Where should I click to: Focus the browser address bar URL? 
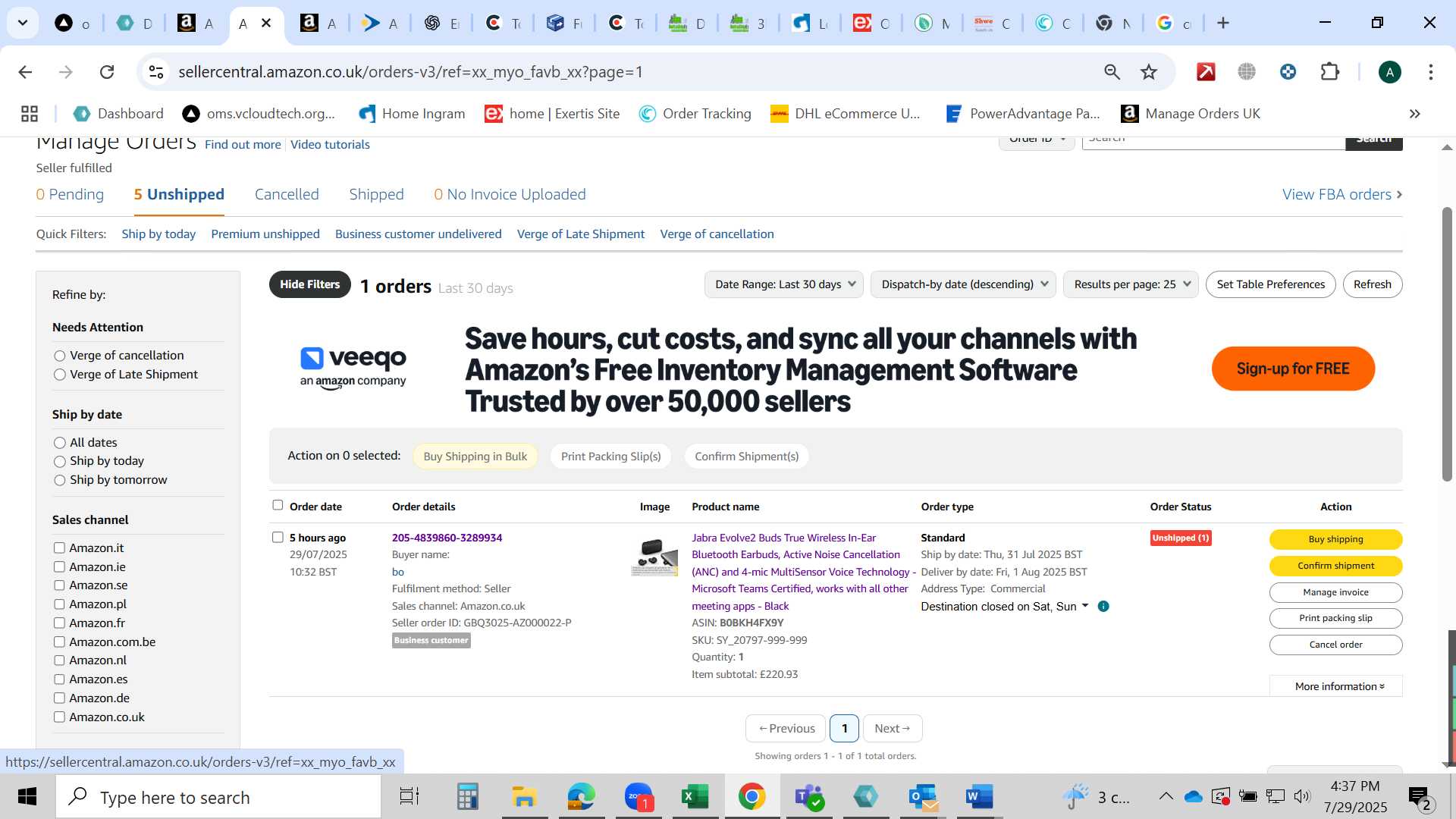click(410, 72)
